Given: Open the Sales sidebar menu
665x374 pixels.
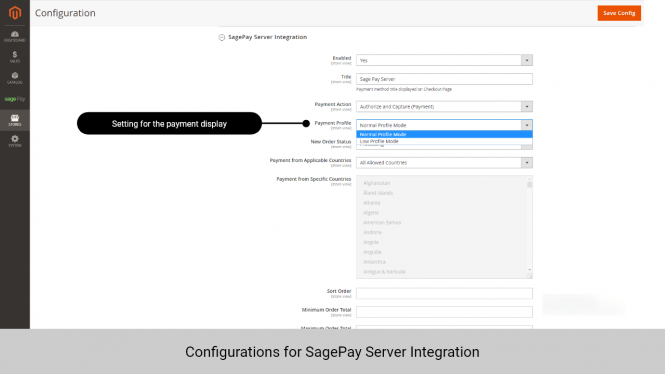Looking at the screenshot, I should [x=15, y=57].
